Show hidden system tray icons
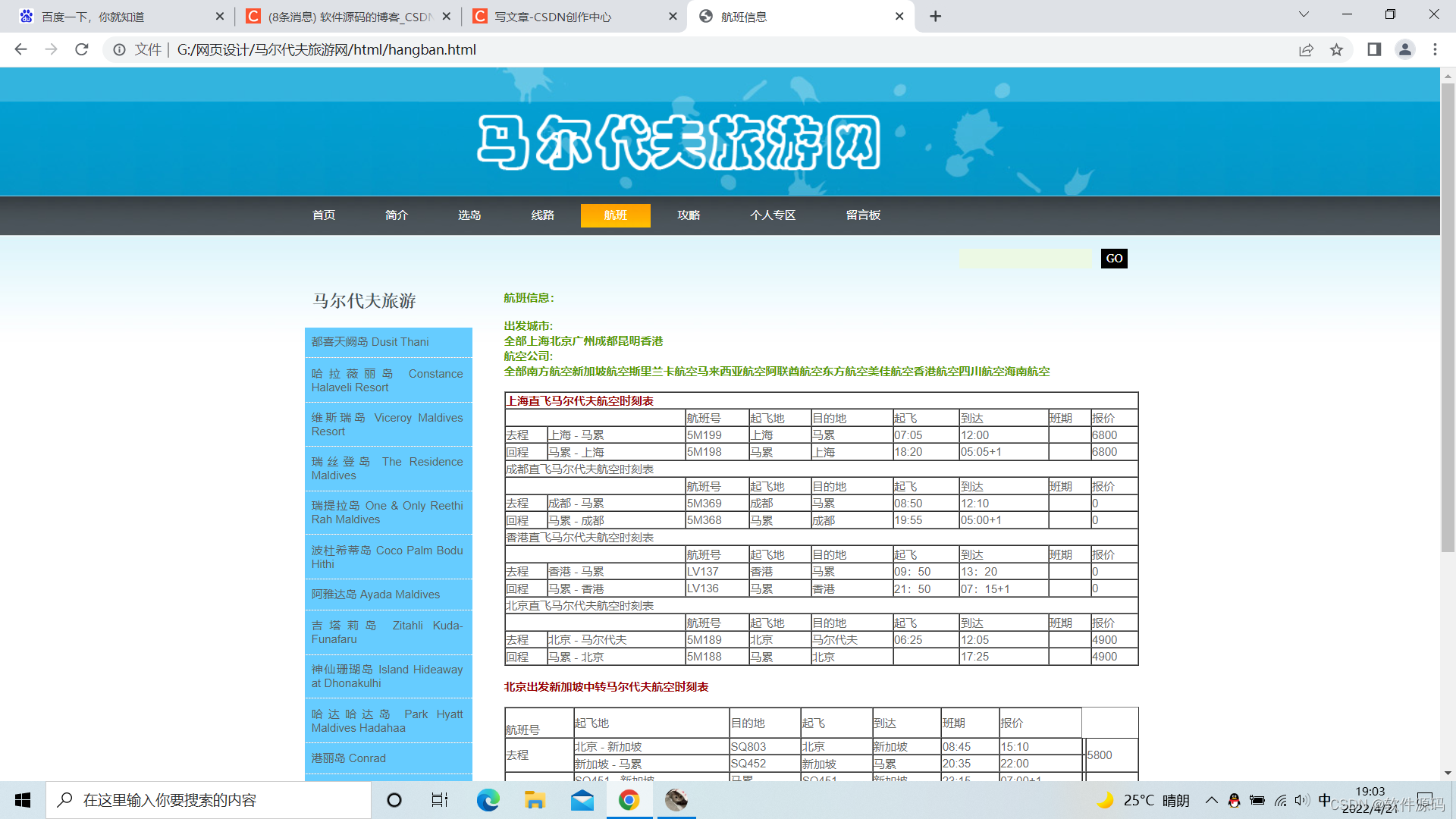This screenshot has width=1456, height=819. point(1211,800)
